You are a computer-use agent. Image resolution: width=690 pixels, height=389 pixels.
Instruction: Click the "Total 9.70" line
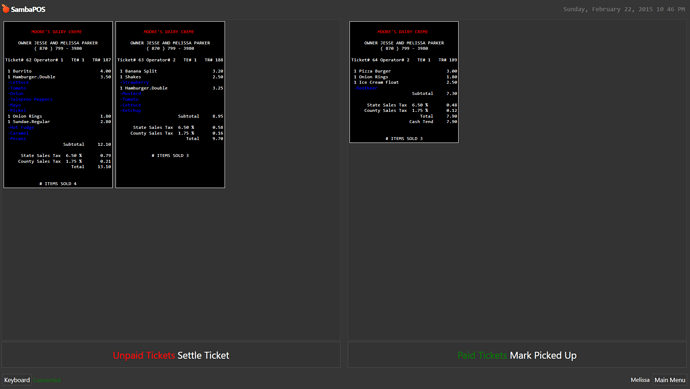[204, 139]
